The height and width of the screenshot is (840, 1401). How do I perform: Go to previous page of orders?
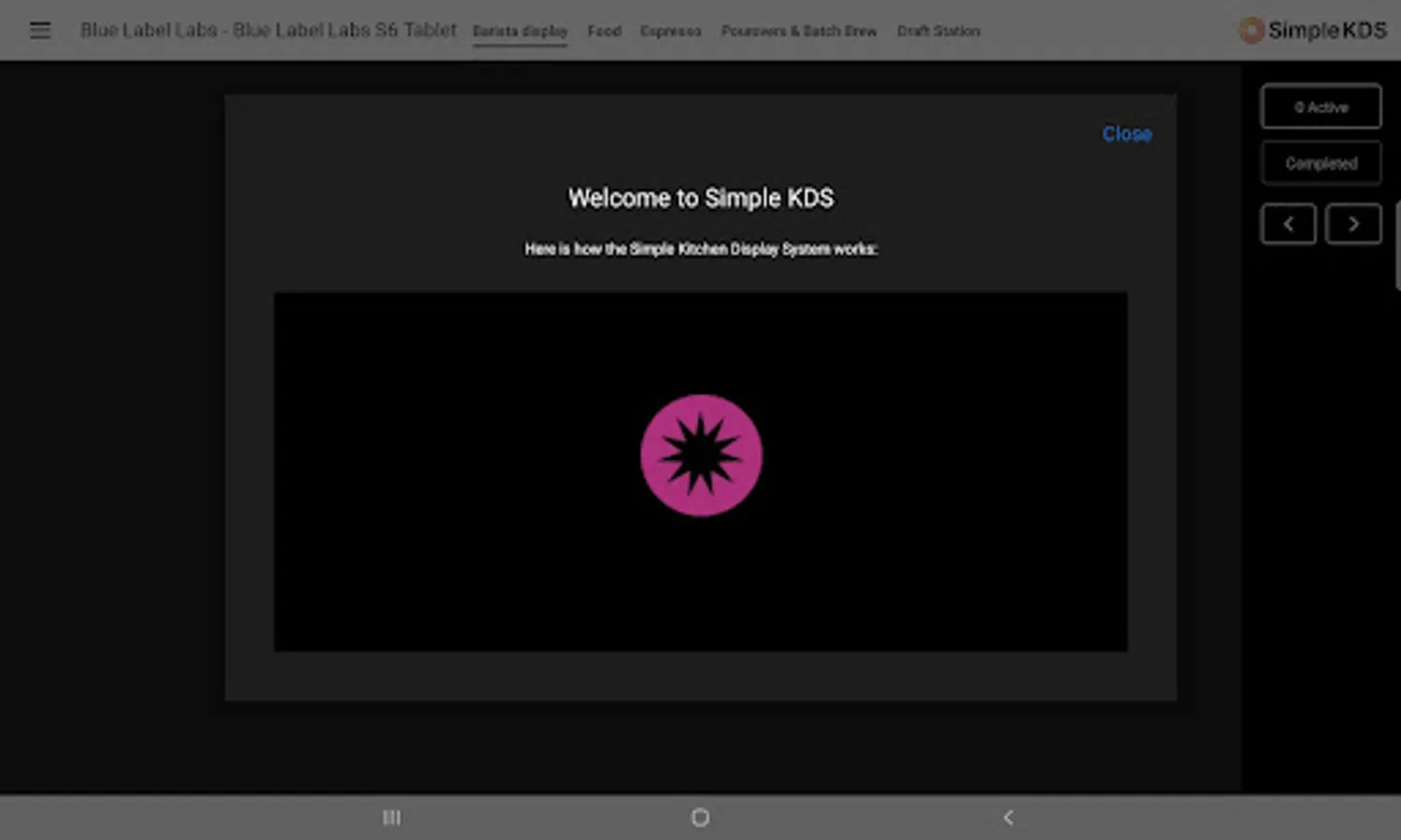pyautogui.click(x=1288, y=224)
